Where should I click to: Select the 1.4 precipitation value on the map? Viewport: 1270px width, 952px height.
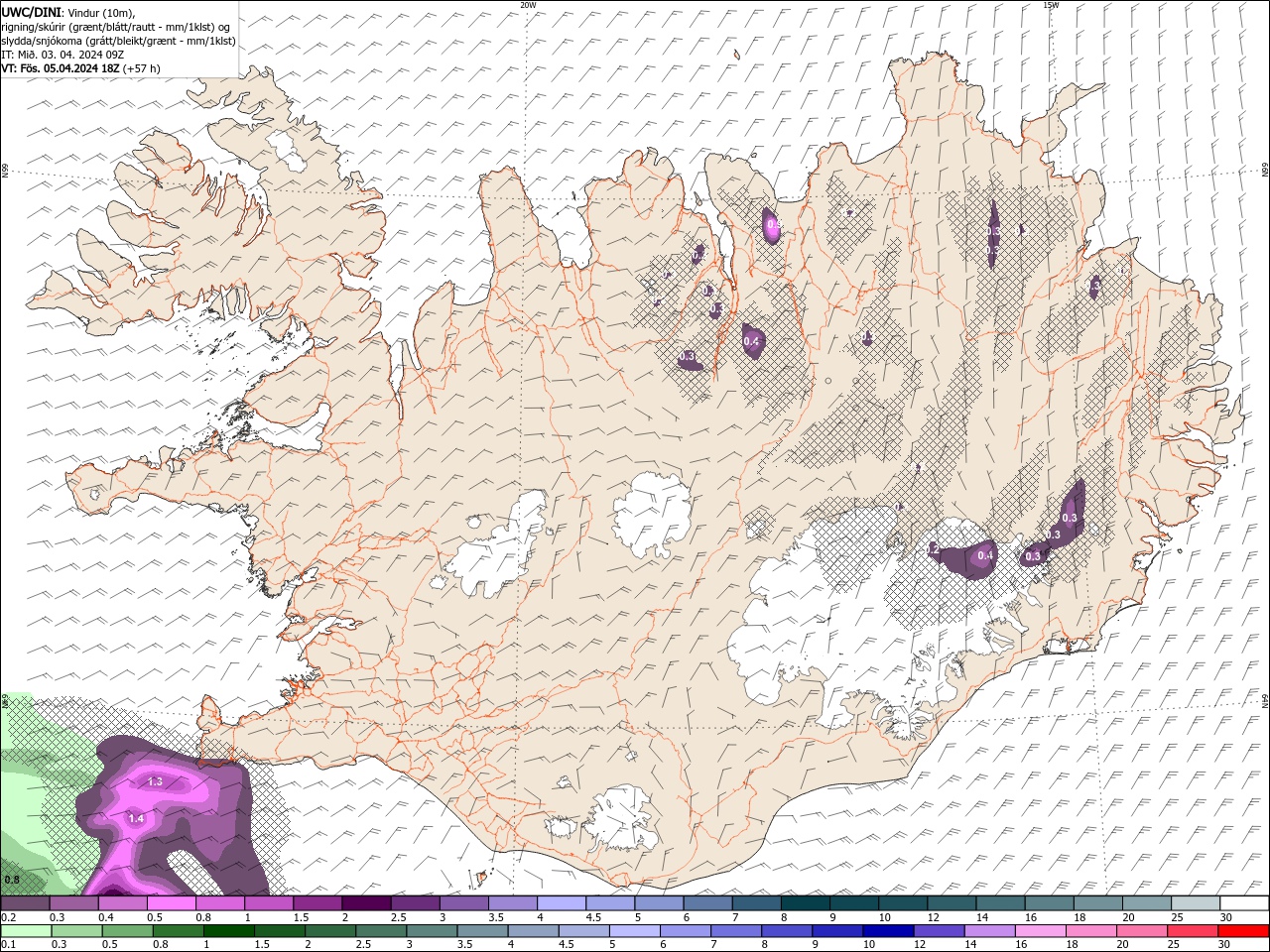[136, 818]
